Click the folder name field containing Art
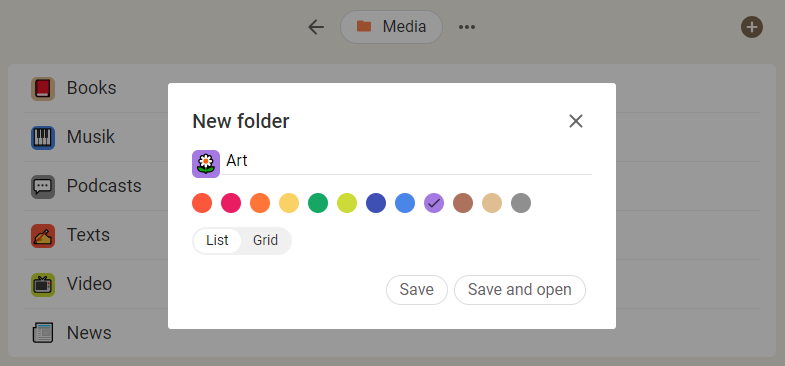785x366 pixels. click(407, 161)
